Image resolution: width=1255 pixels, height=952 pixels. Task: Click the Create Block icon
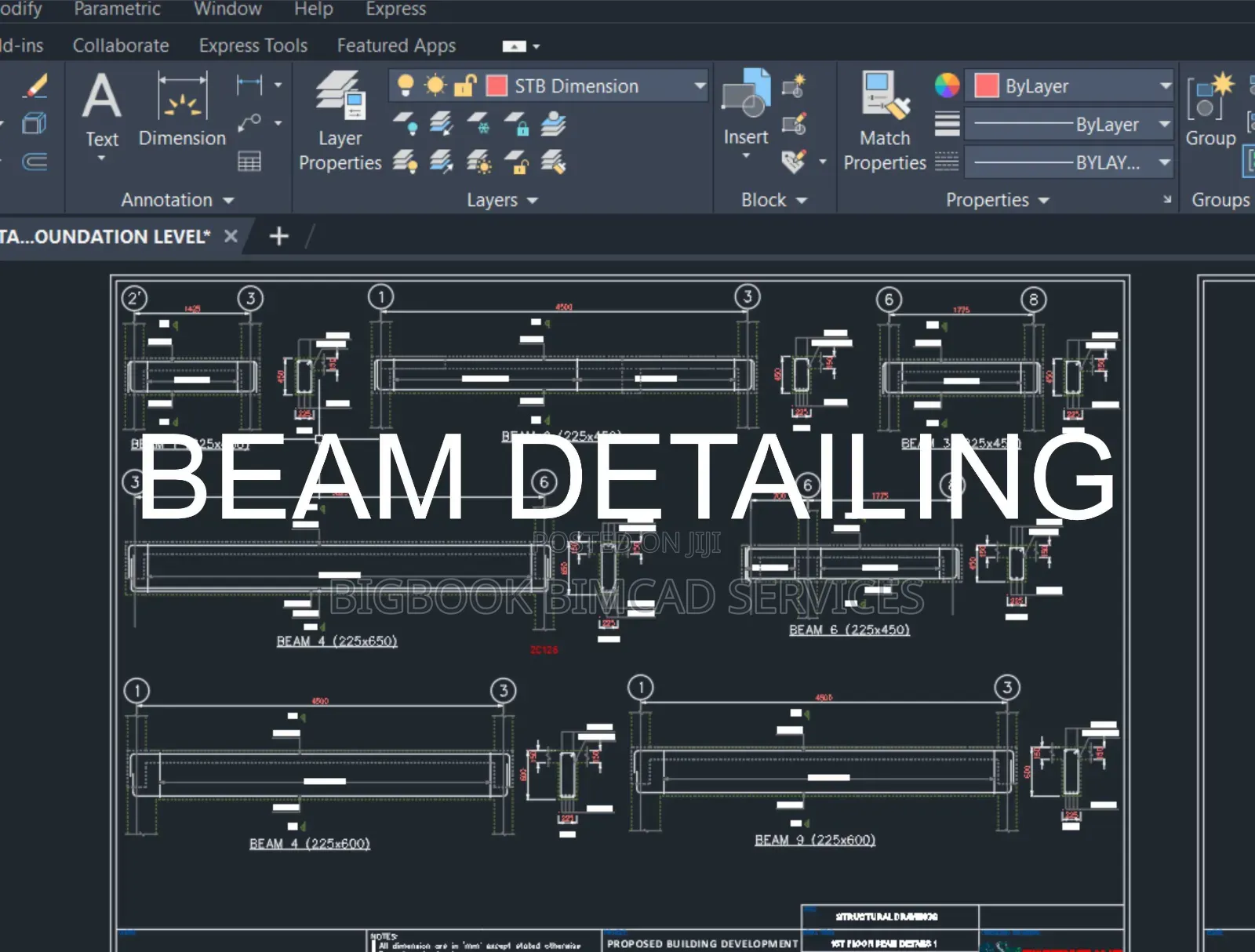click(x=794, y=85)
